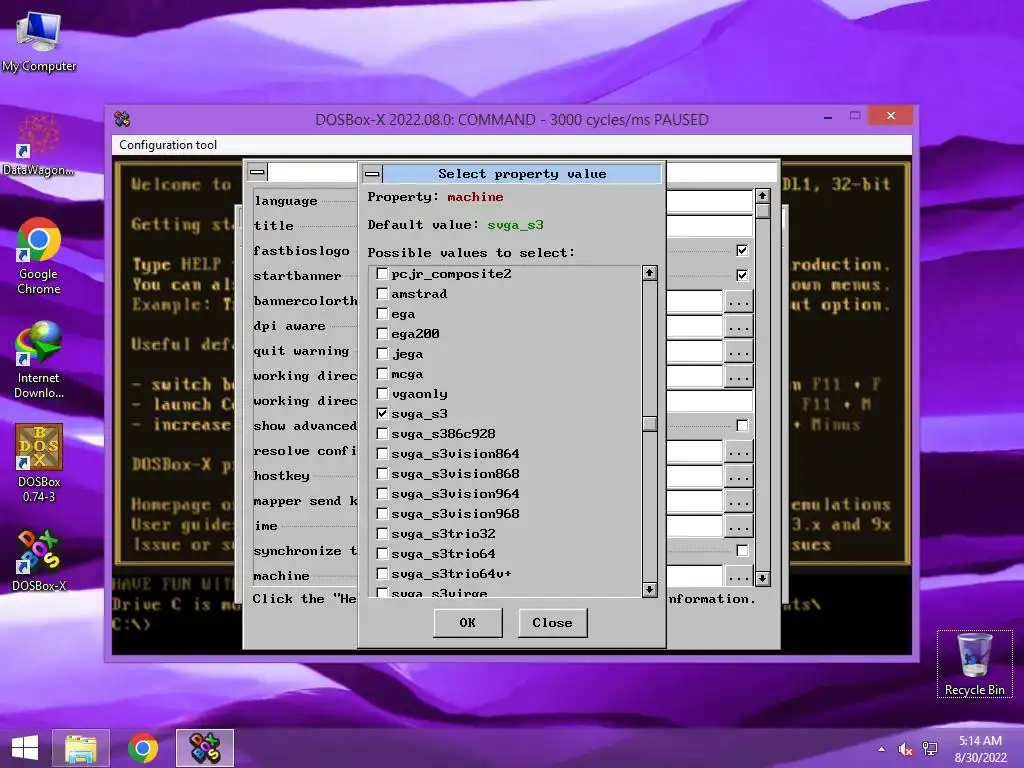Image resolution: width=1024 pixels, height=768 pixels.
Task: Check the svga_s3trio64v+ option
Action: [383, 573]
